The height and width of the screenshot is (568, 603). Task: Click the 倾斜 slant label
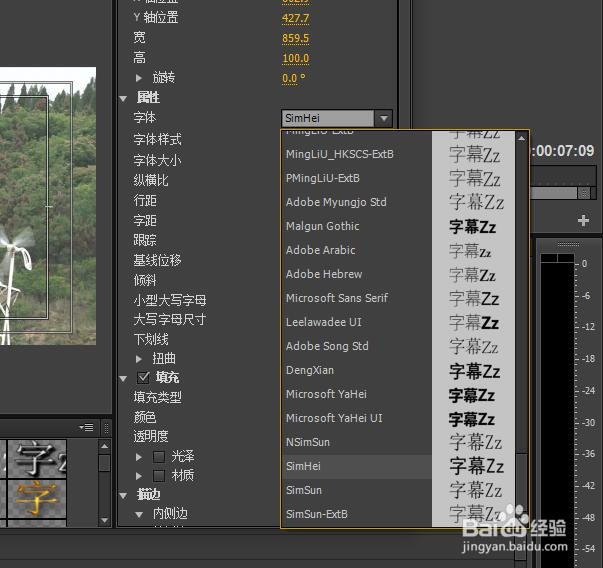145,280
